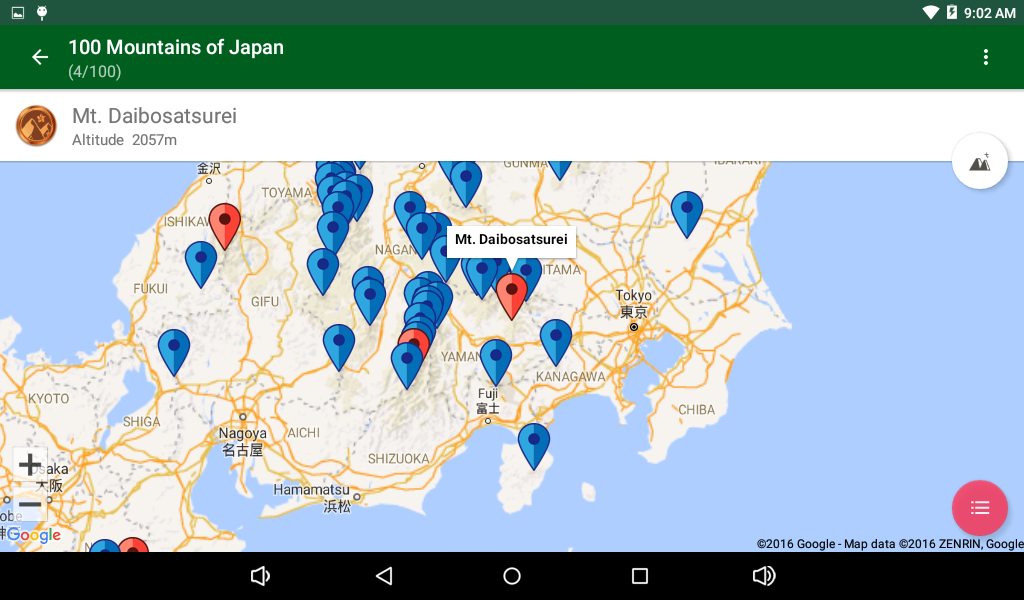Tap the (4/100) progress count
Screen dimensions: 1024x600
tap(95, 71)
